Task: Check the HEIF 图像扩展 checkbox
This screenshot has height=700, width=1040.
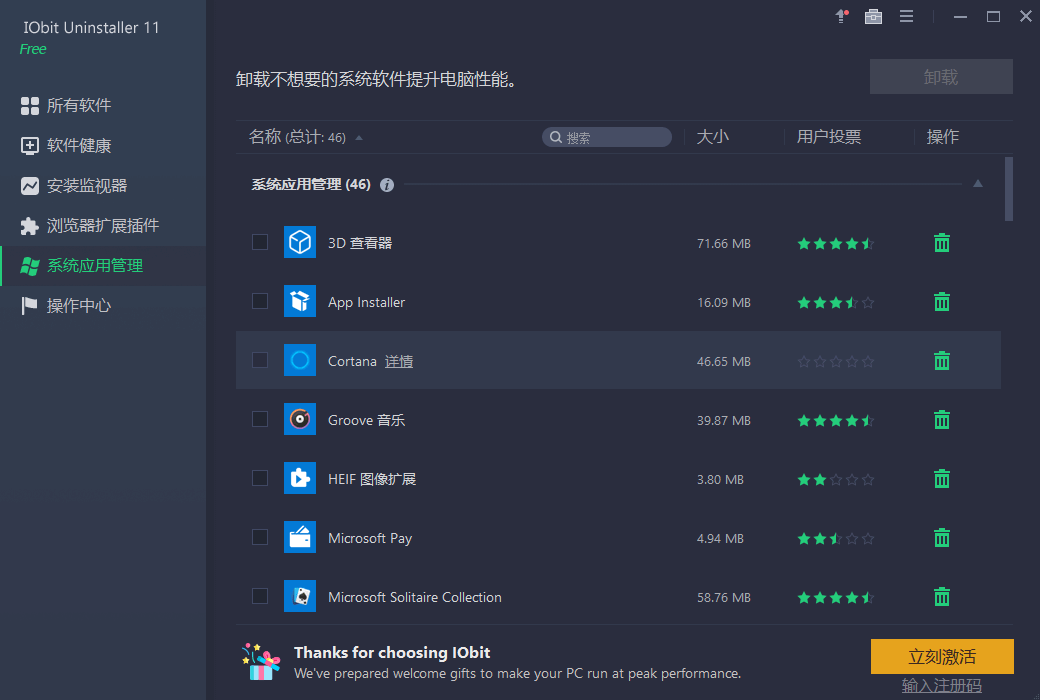Action: [260, 478]
